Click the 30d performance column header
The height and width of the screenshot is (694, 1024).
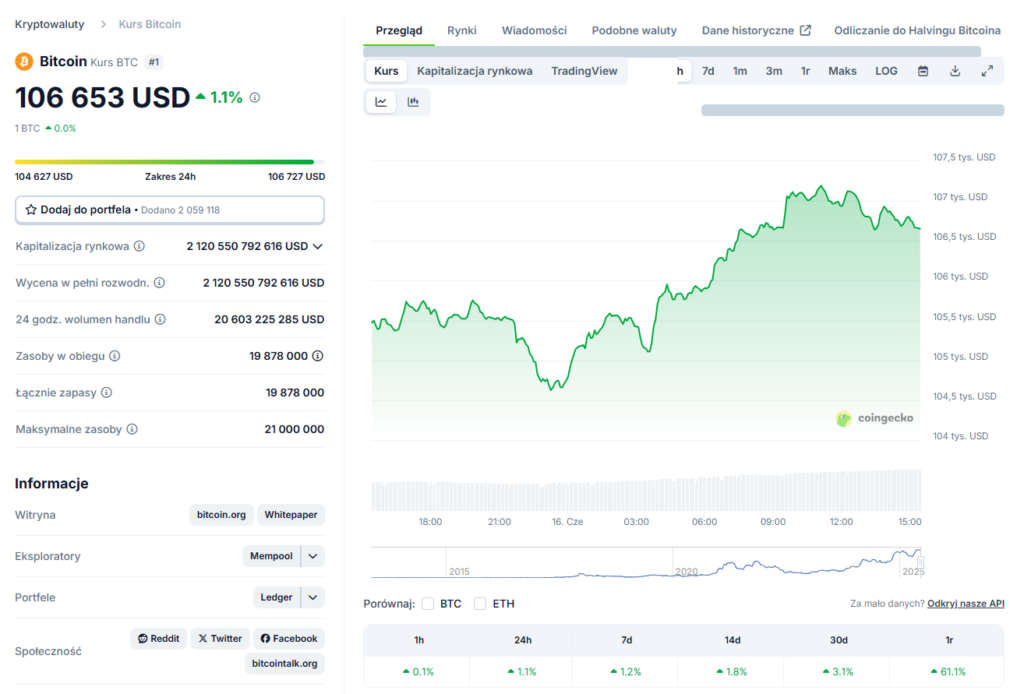pos(839,640)
